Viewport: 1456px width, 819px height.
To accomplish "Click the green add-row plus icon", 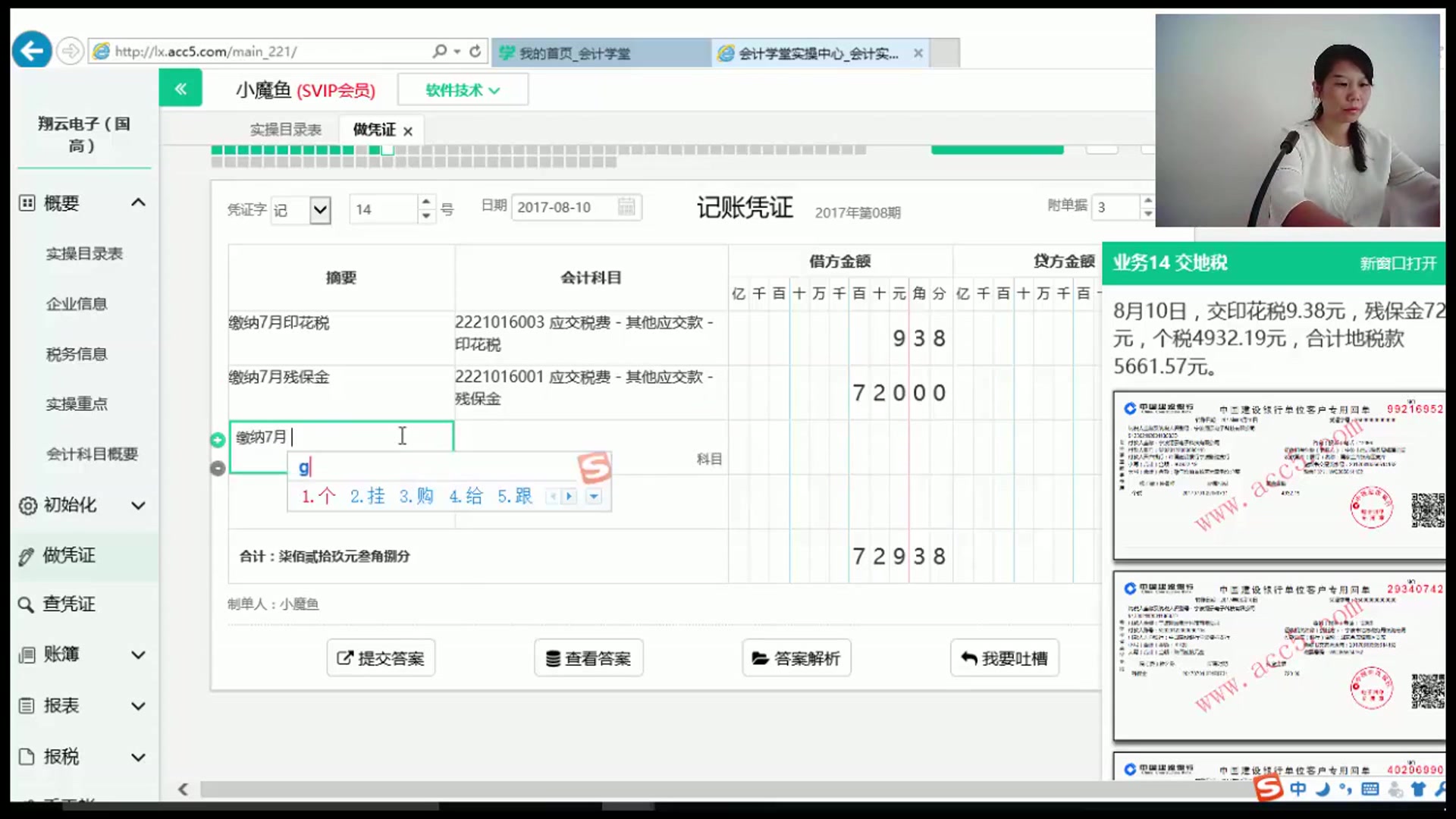I will pyautogui.click(x=218, y=440).
